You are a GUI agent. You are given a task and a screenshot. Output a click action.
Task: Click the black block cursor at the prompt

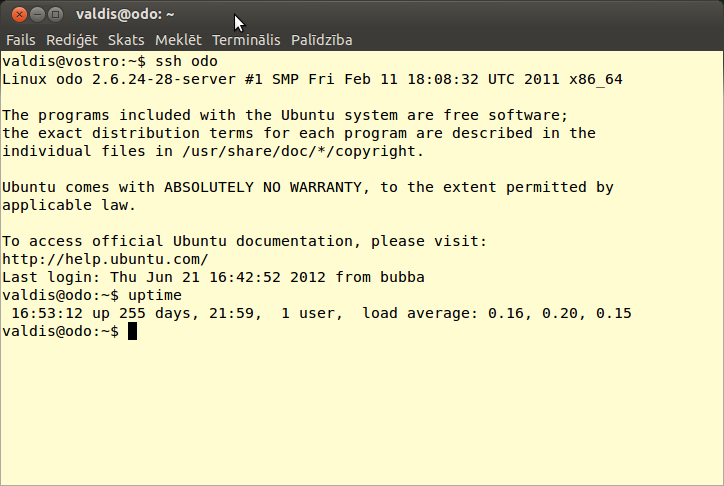(132, 331)
